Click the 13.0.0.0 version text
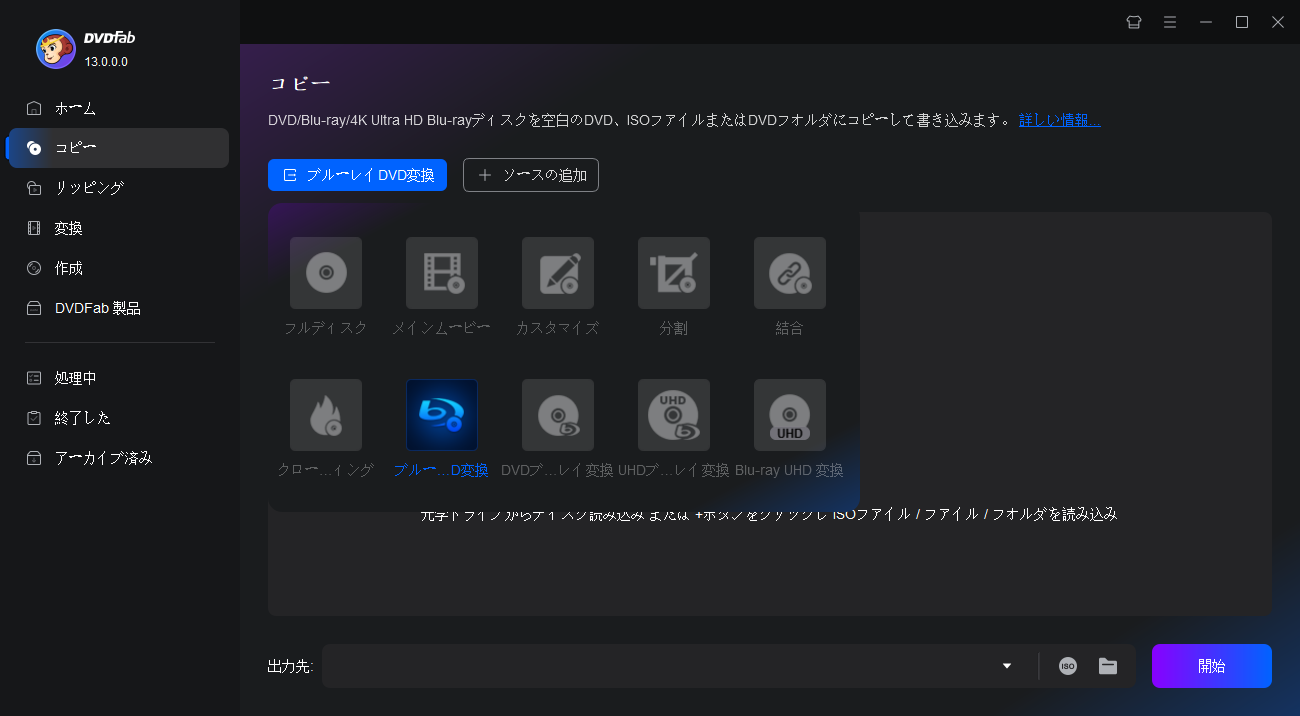1300x716 pixels. pos(106,62)
